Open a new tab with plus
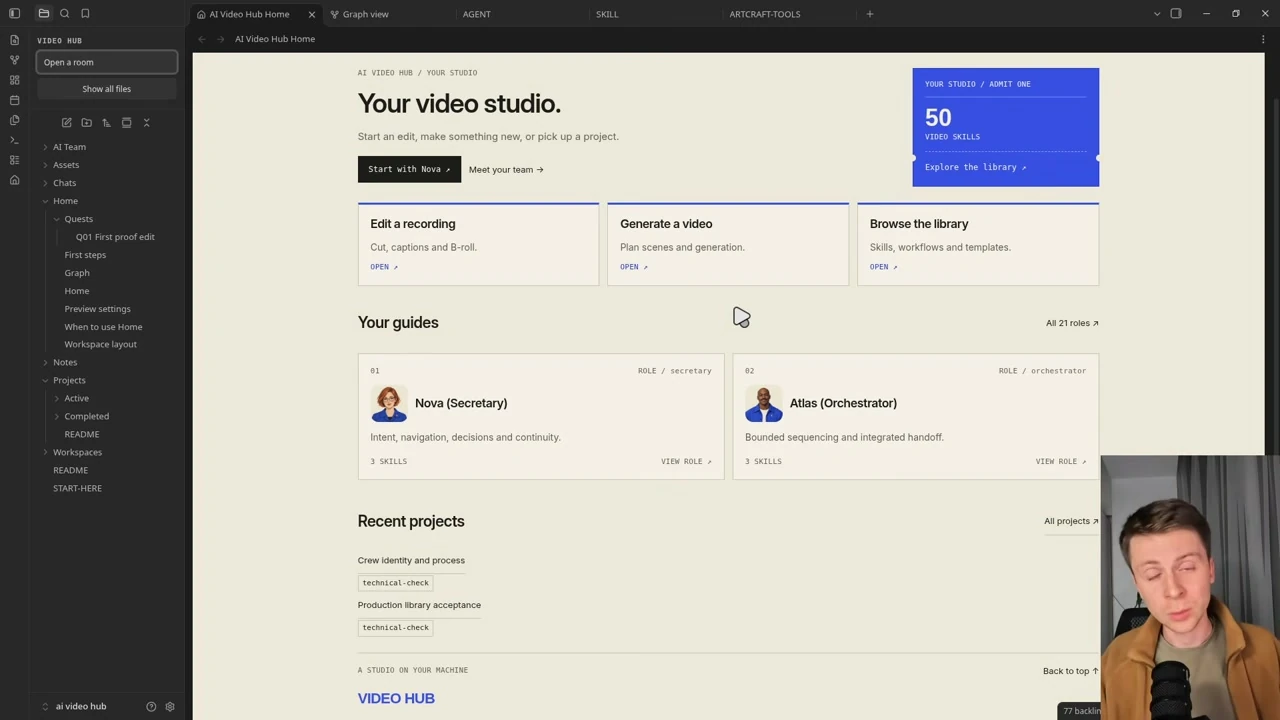This screenshot has width=1280, height=720. coord(870,14)
